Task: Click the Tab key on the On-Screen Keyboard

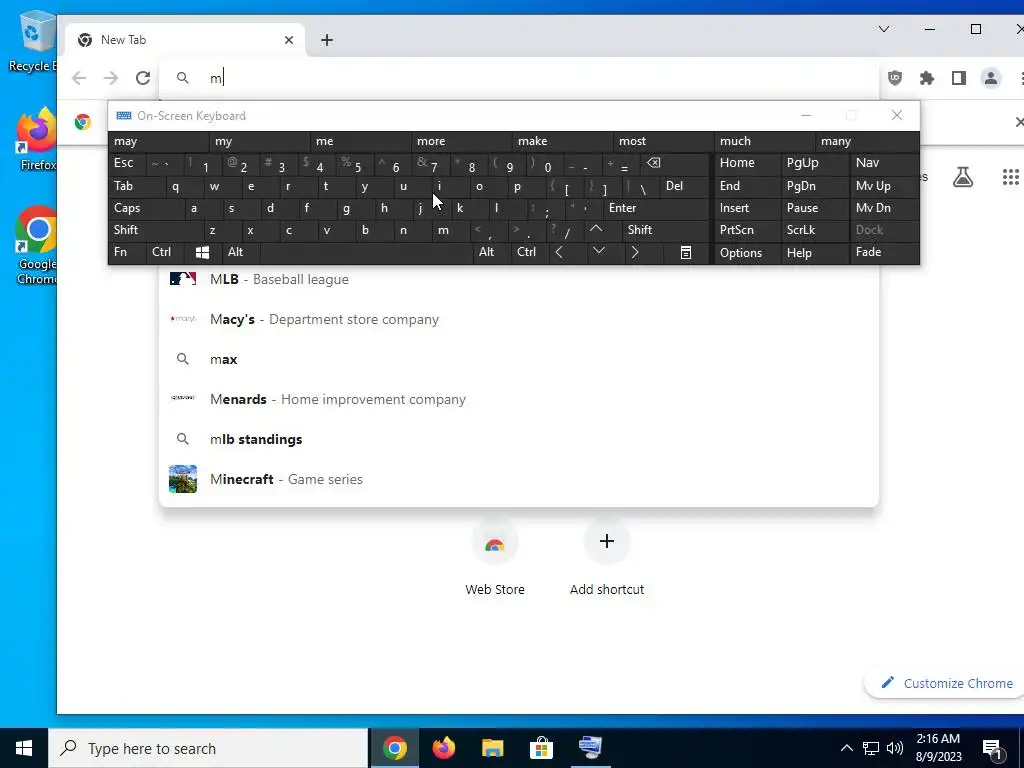Action: 136,186
